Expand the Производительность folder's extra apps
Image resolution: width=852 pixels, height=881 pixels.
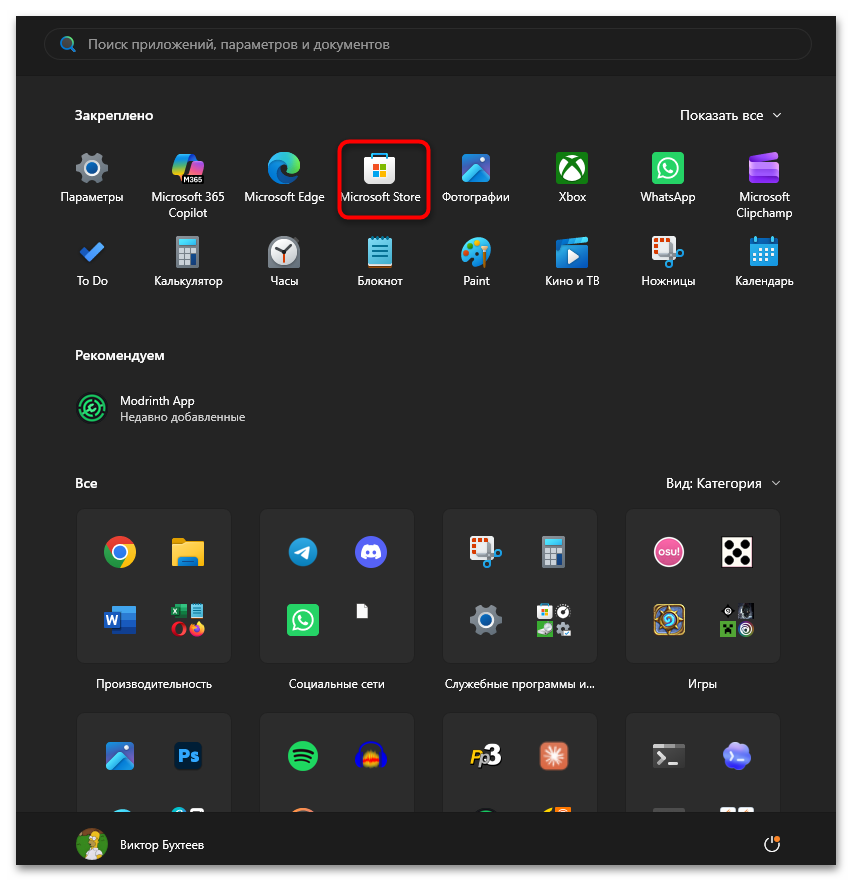tap(188, 620)
